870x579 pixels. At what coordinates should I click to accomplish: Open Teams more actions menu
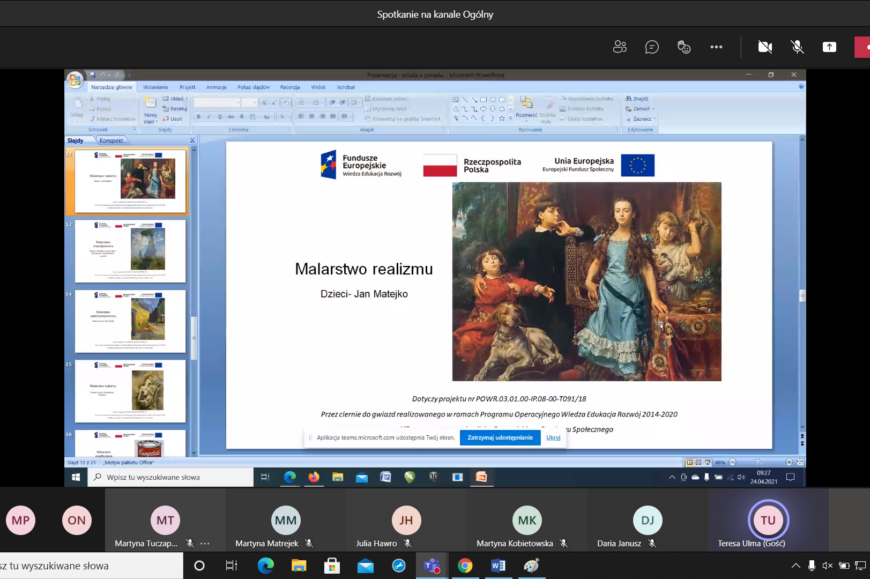pyautogui.click(x=716, y=47)
